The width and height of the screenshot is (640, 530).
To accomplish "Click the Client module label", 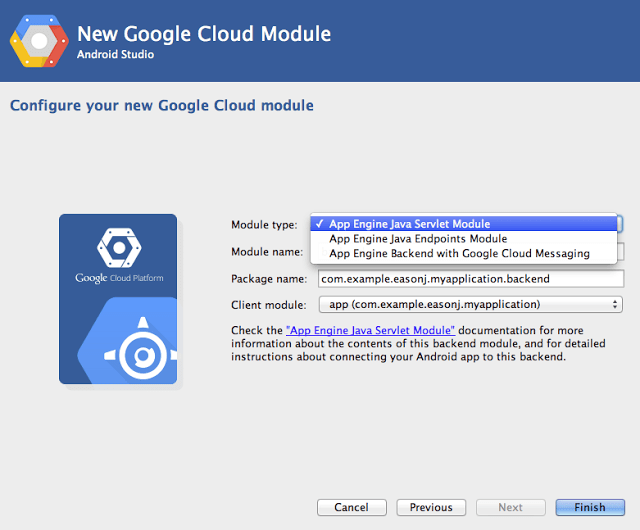I will [x=269, y=305].
